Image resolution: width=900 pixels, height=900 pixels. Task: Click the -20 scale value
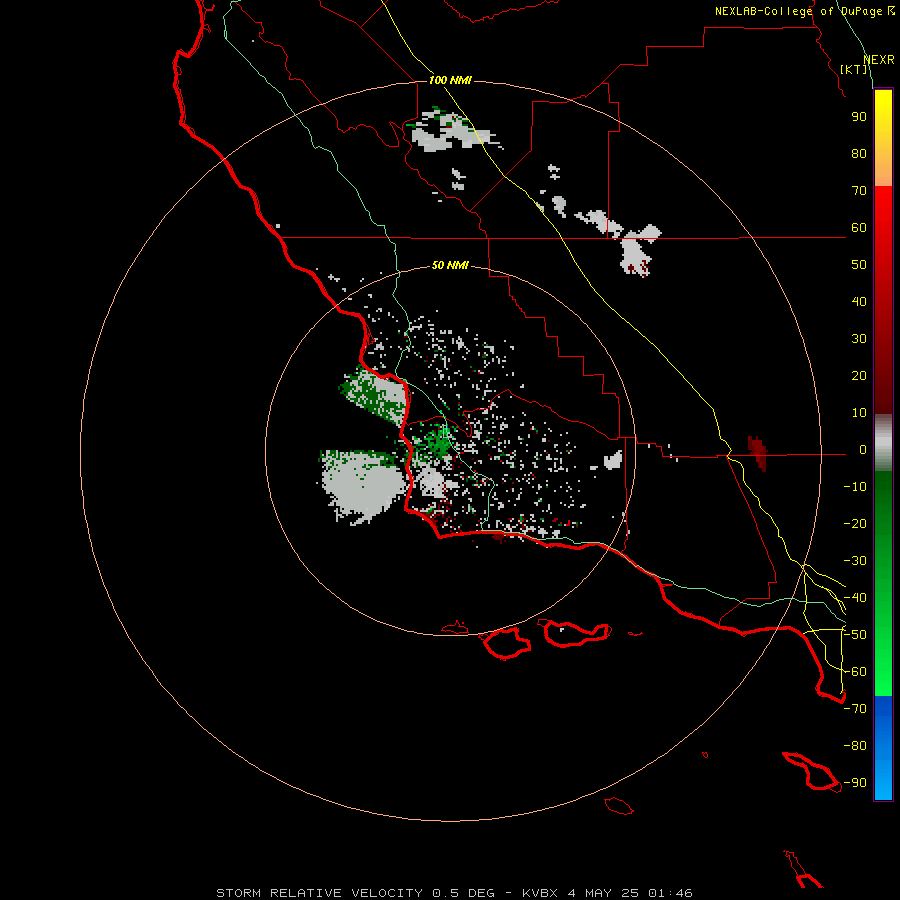(855, 523)
